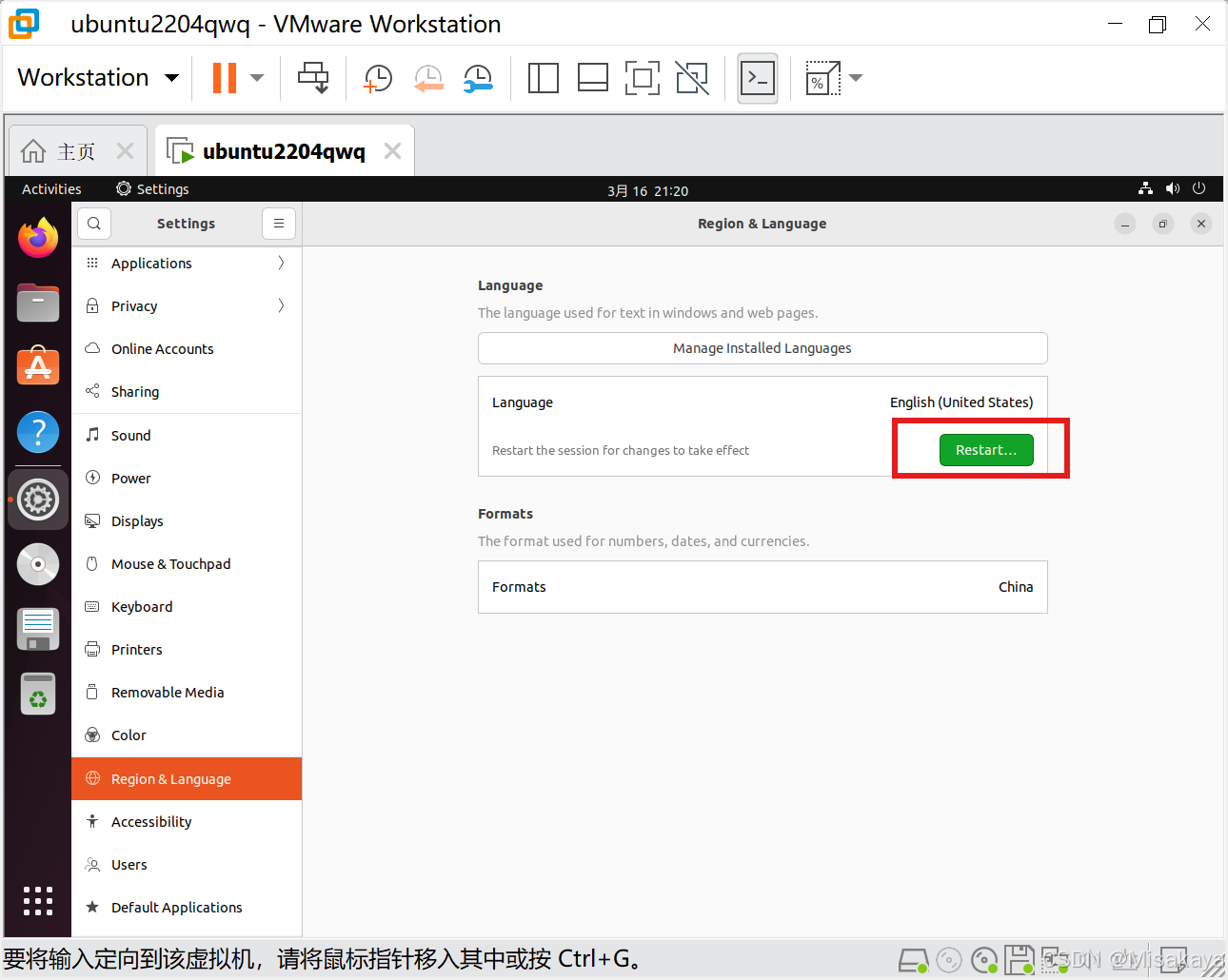Select Power in sidebar
Image resolution: width=1228 pixels, height=980 pixels.
[187, 479]
